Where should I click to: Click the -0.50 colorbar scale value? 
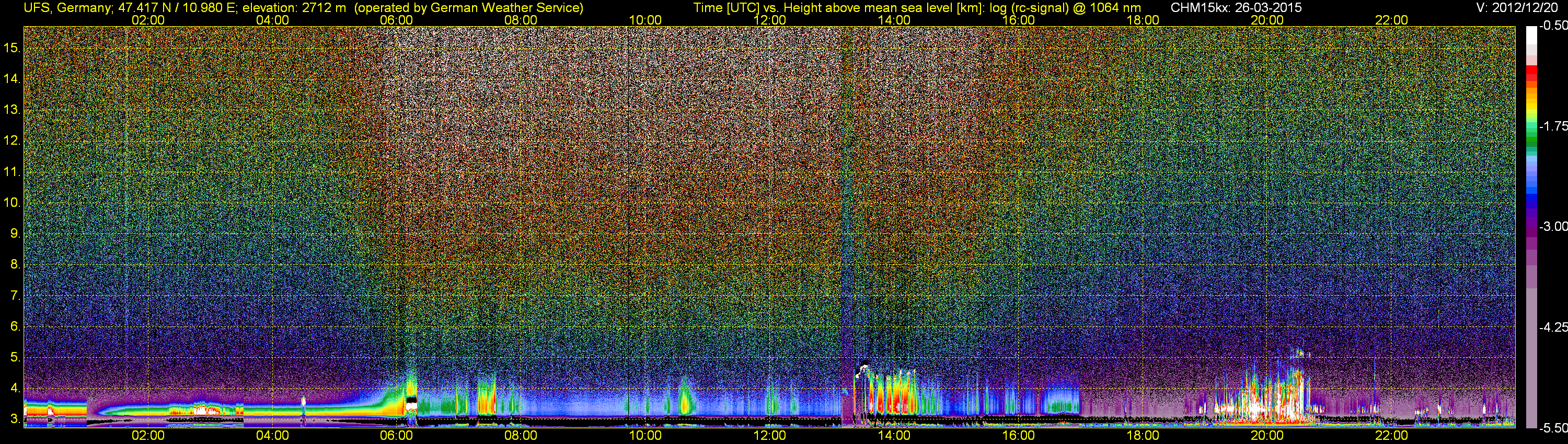coord(1553,26)
